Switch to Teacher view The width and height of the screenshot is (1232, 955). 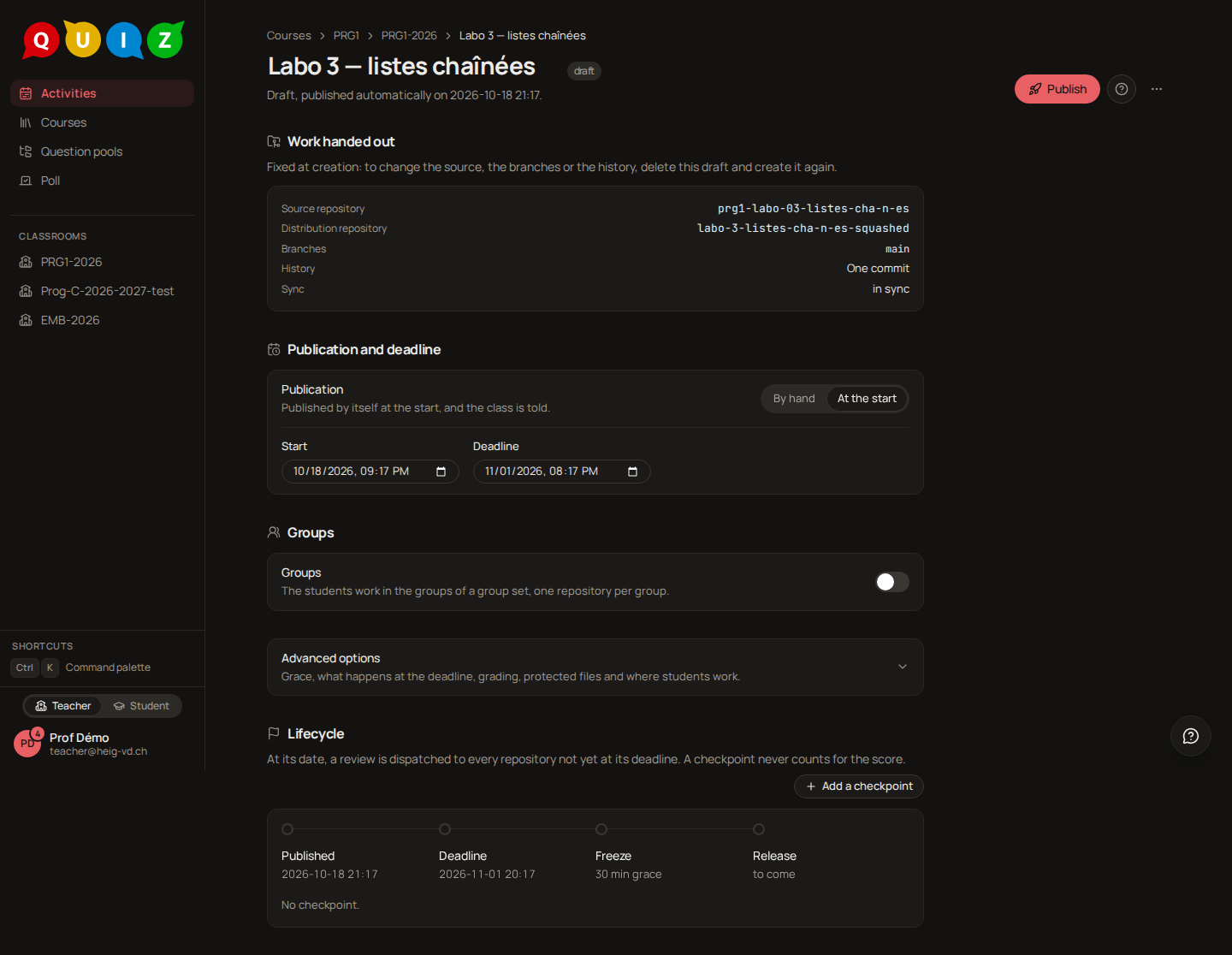pyautogui.click(x=62, y=706)
